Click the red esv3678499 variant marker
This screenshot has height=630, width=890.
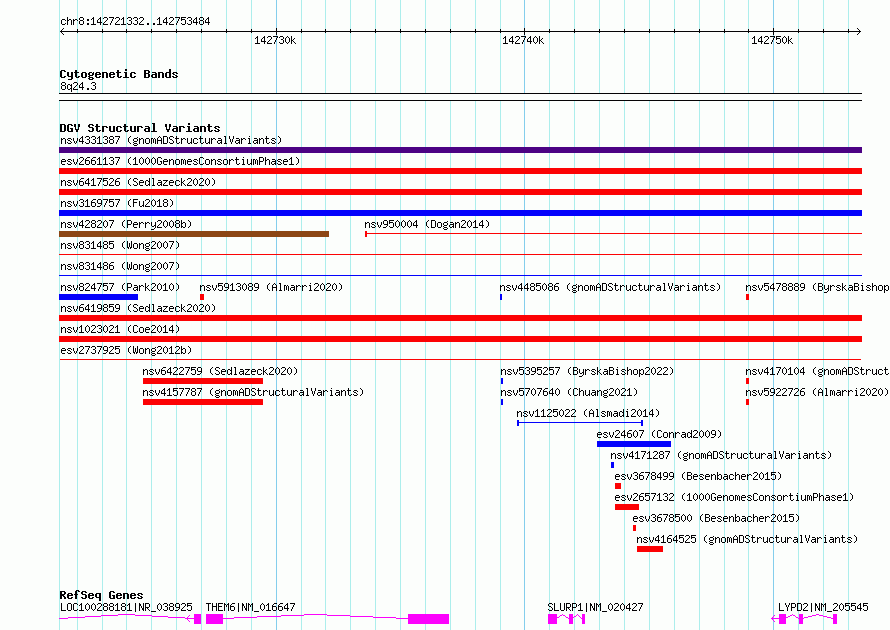(618, 486)
